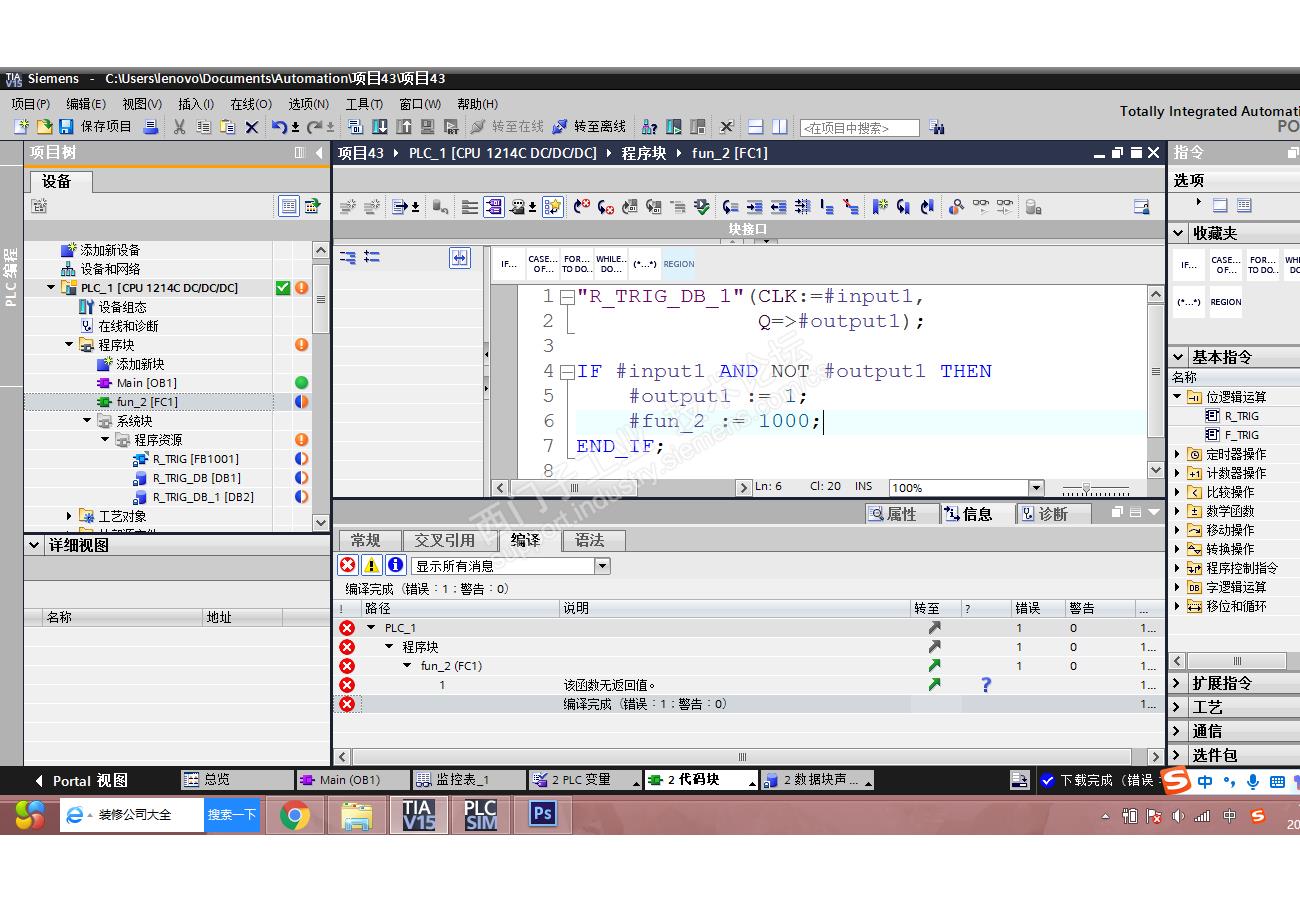The height and width of the screenshot is (900, 1300).
Task: Go to the 'no return value' error location
Action: [x=934, y=685]
